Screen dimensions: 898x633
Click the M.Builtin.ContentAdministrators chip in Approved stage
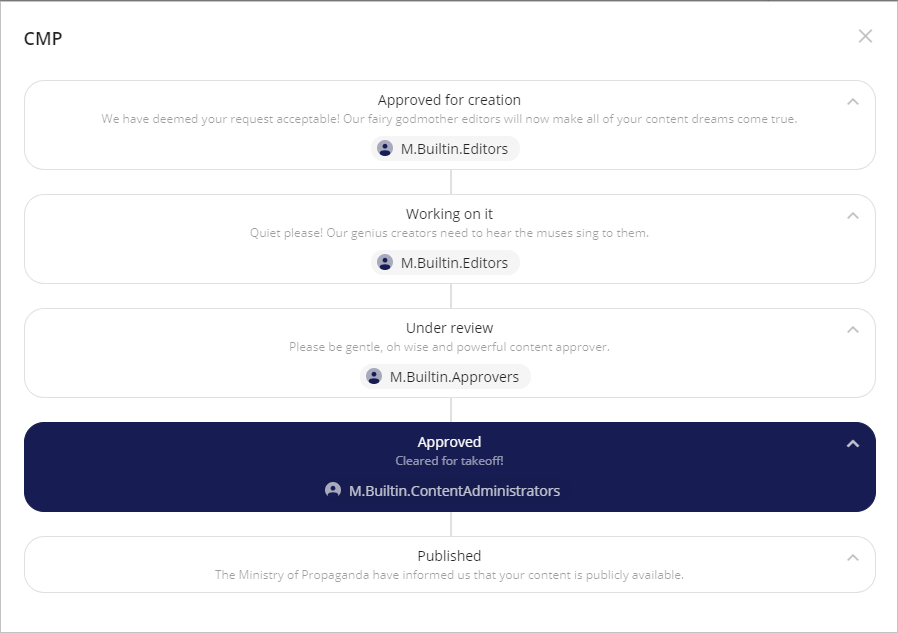tap(445, 490)
